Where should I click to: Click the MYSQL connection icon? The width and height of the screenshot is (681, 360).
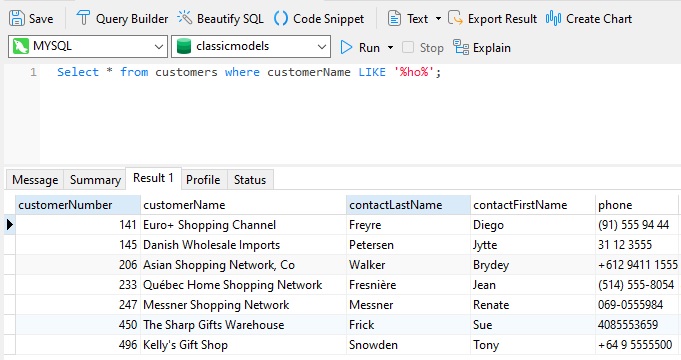(20, 46)
